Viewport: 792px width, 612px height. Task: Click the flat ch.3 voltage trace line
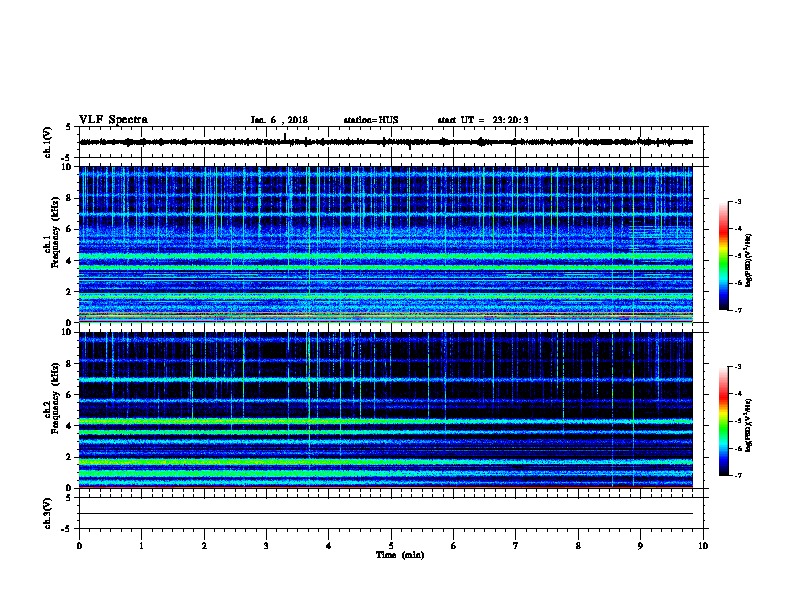[x=386, y=514]
